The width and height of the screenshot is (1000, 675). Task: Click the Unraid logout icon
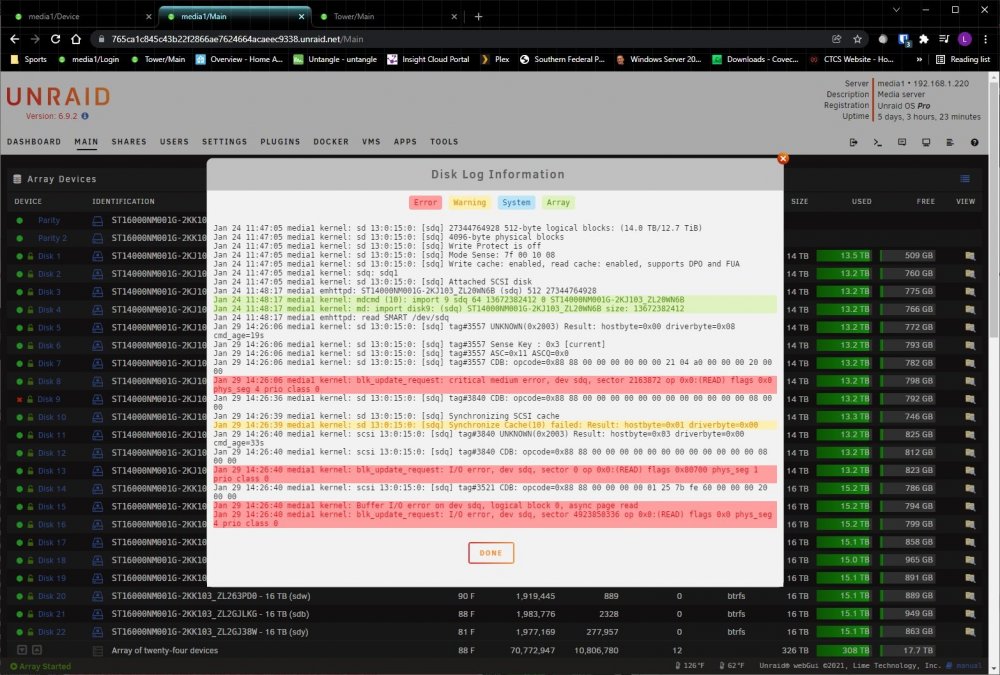point(853,142)
